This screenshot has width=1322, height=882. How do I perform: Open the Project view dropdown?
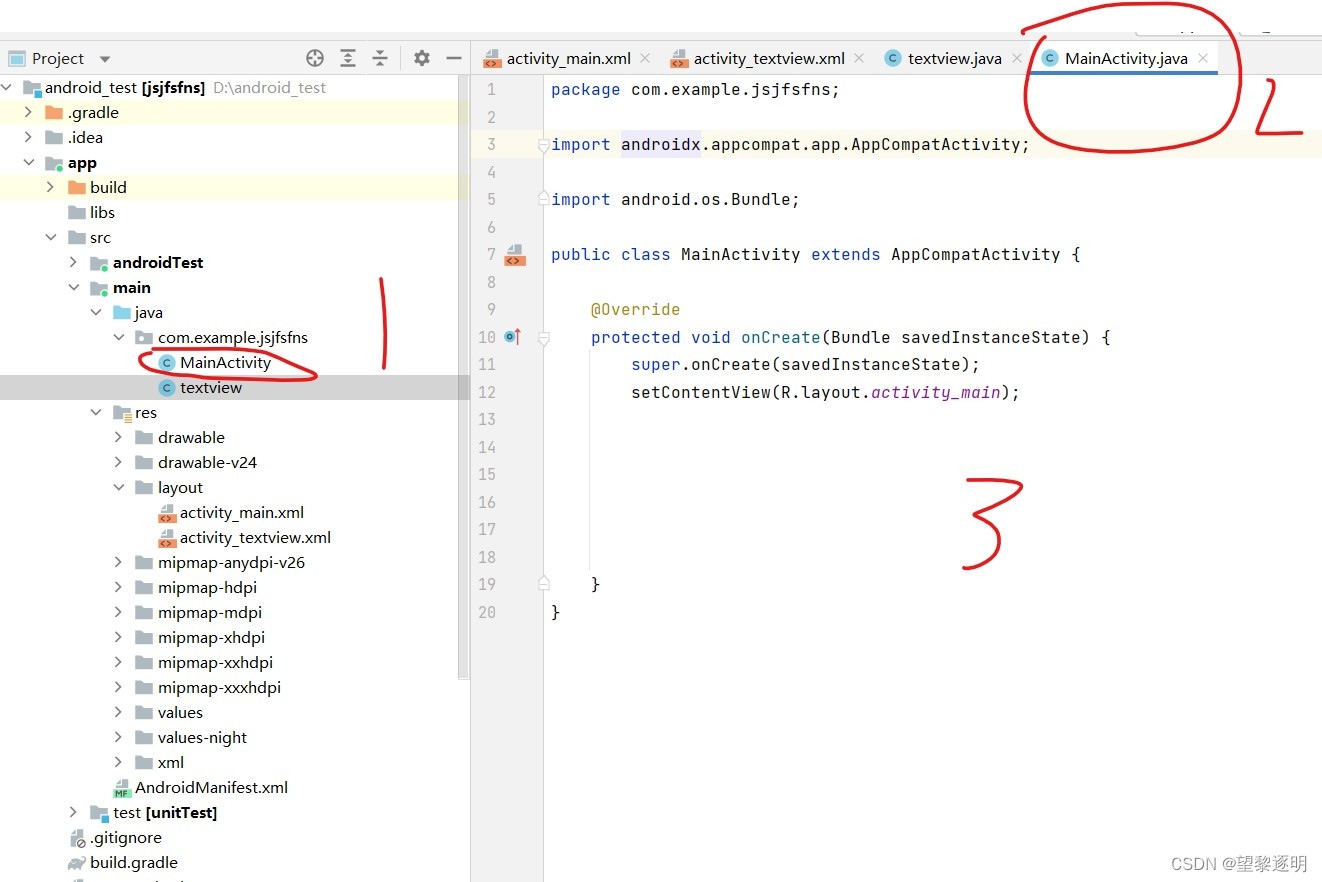[105, 59]
